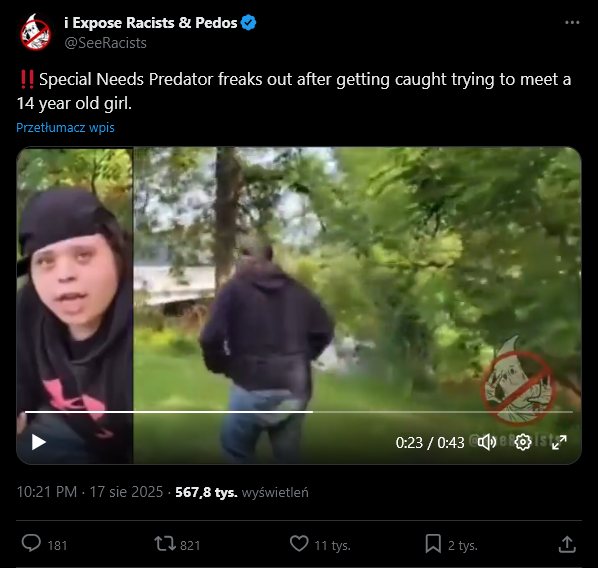Like the post with the heart icon

[299, 544]
